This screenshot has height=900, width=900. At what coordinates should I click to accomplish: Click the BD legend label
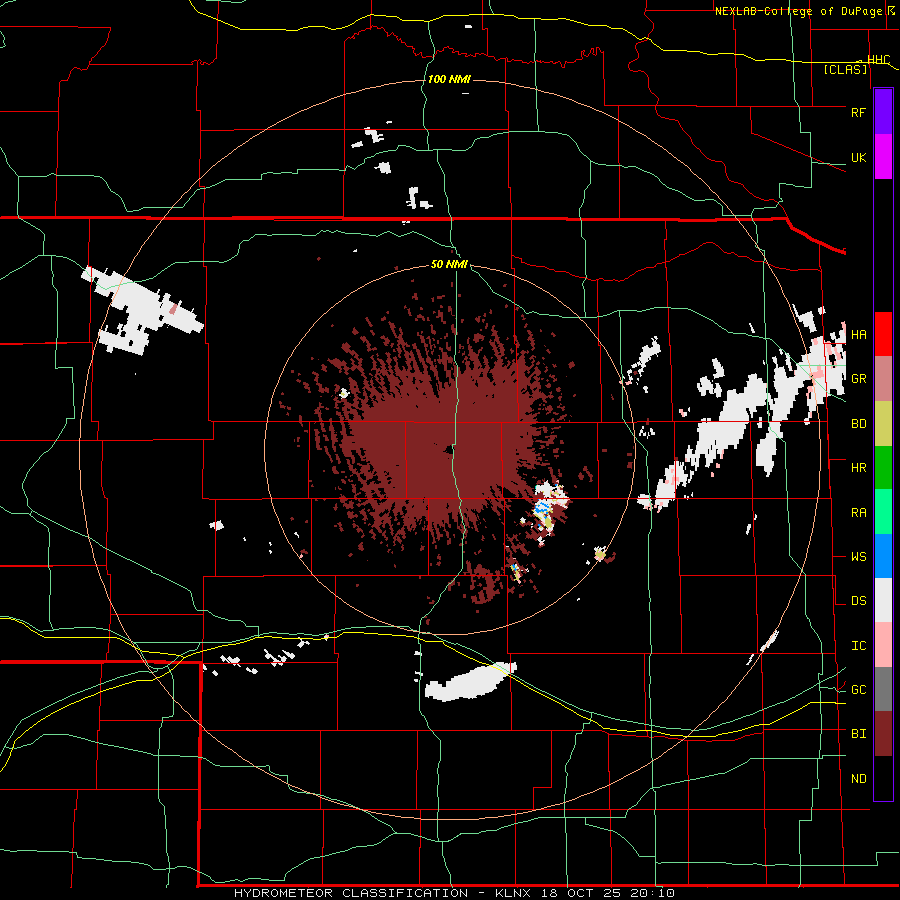click(x=858, y=424)
